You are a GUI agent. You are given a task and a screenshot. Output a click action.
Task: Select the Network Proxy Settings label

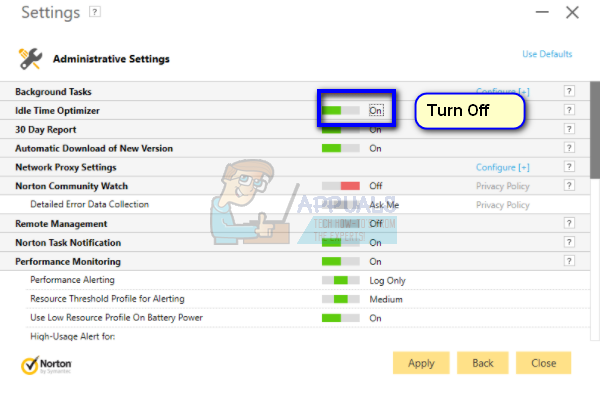click(66, 167)
